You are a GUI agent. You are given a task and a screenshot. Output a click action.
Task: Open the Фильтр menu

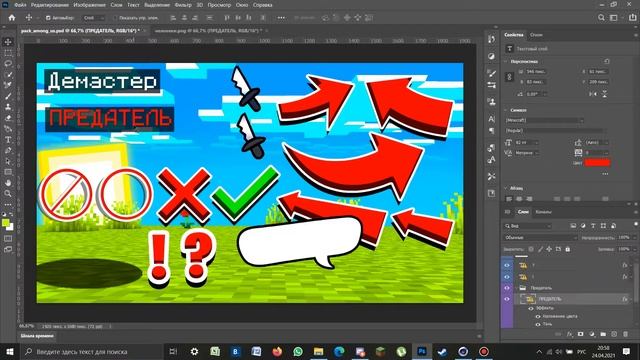click(183, 5)
